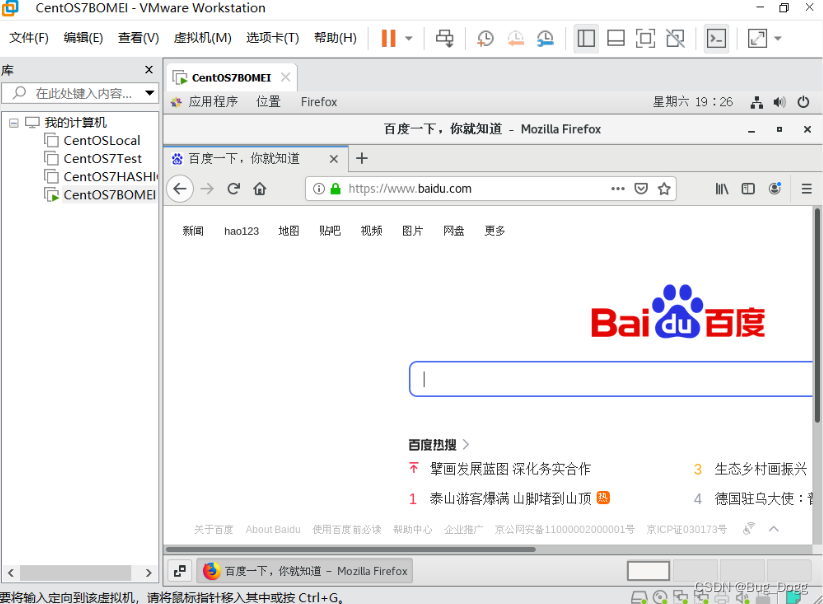Reload the current page in Firefox
Screen dimensions: 823x604
(234, 189)
